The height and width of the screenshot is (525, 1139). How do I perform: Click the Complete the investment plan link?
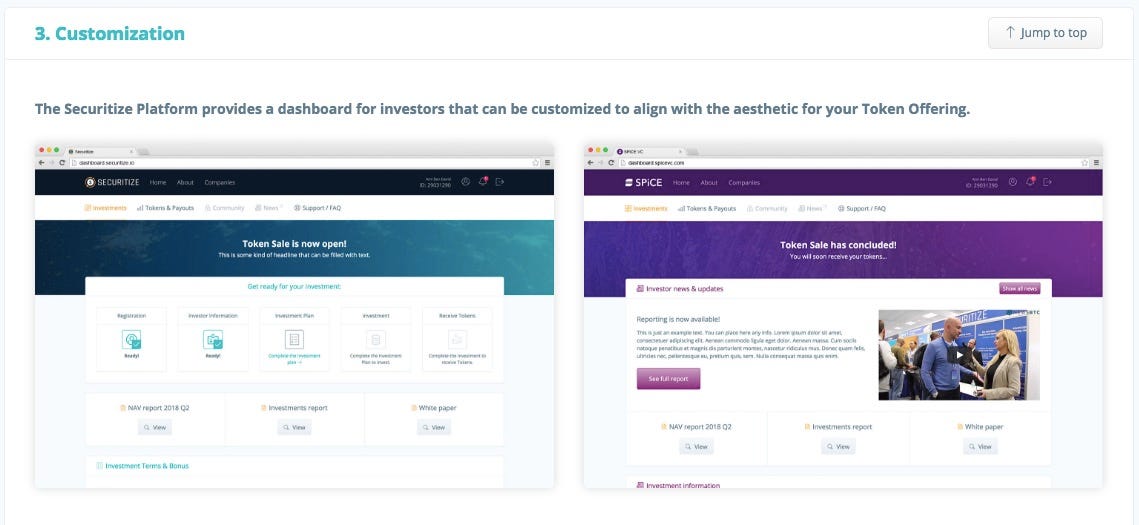[294, 358]
